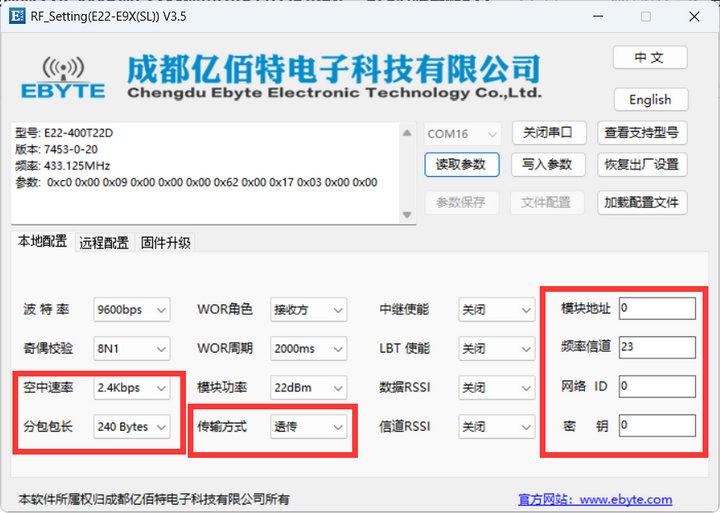Viewport: 720px width, 513px height.
Task: Click the 频率: 433.125MHz text line
Action: pos(62,166)
